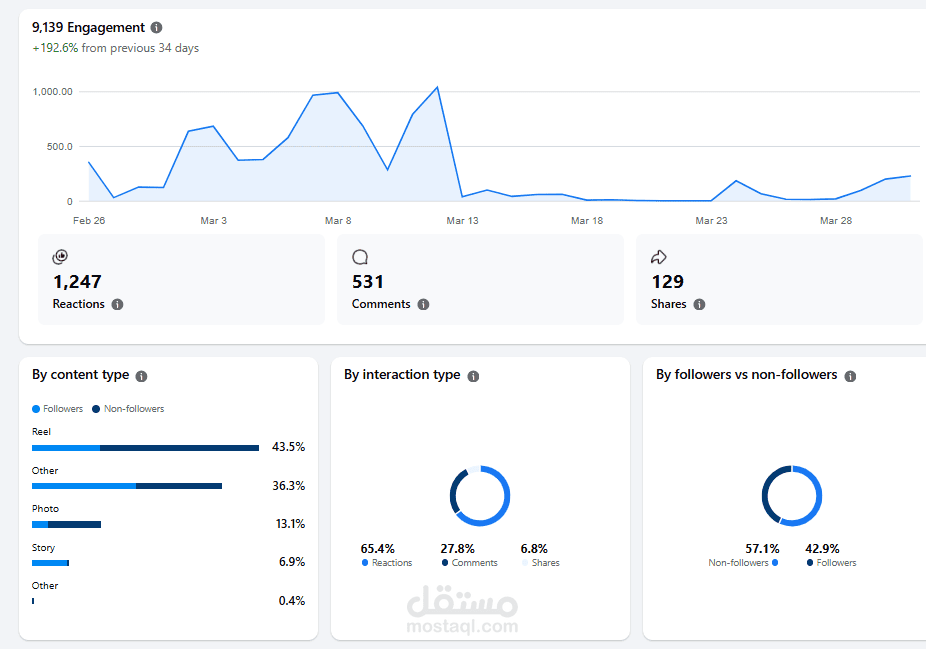Click the 57.1% Non-followers percentage
This screenshot has width=926, height=649.
coord(762,549)
